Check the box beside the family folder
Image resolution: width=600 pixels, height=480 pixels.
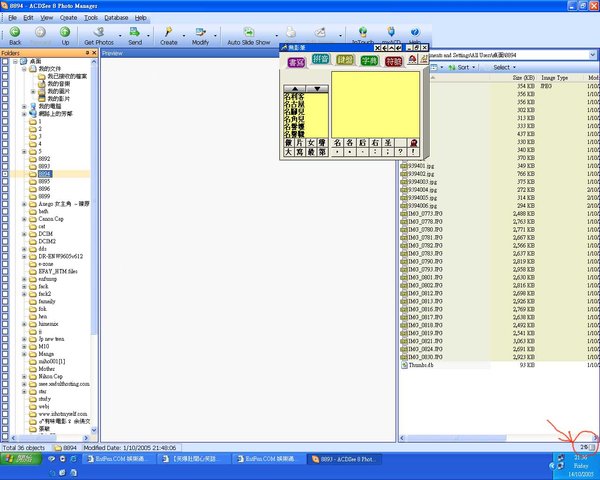tap(5, 302)
